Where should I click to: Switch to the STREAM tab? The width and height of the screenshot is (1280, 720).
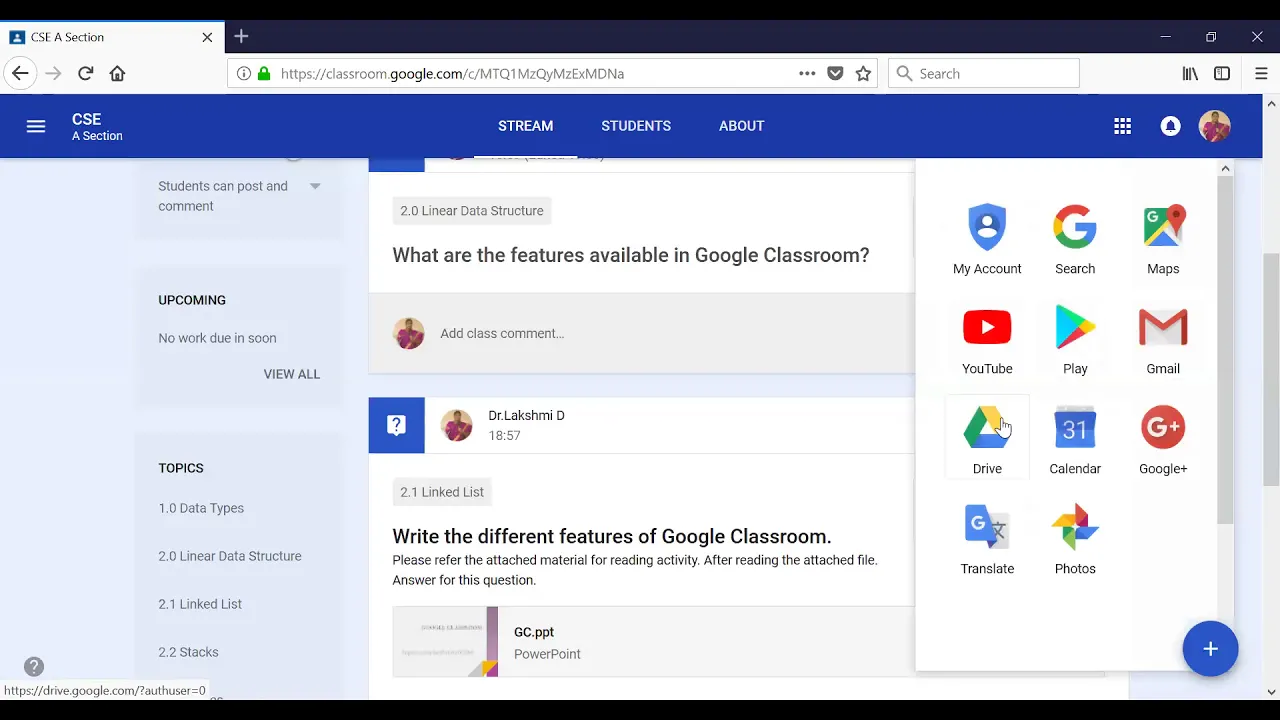[525, 126]
